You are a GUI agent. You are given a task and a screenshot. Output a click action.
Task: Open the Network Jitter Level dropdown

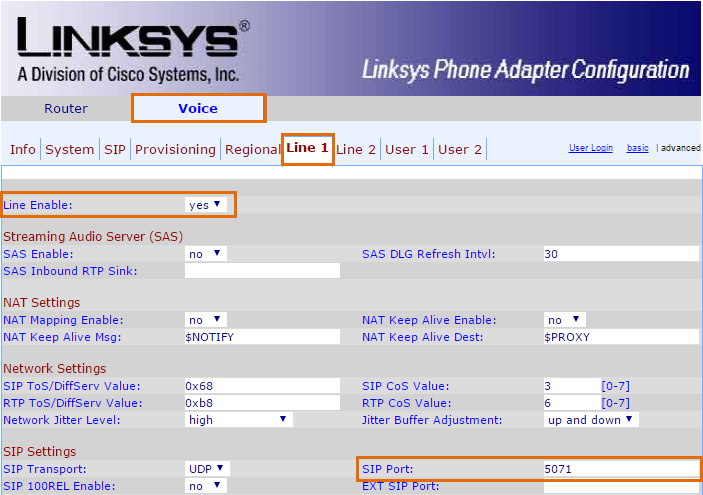239,420
